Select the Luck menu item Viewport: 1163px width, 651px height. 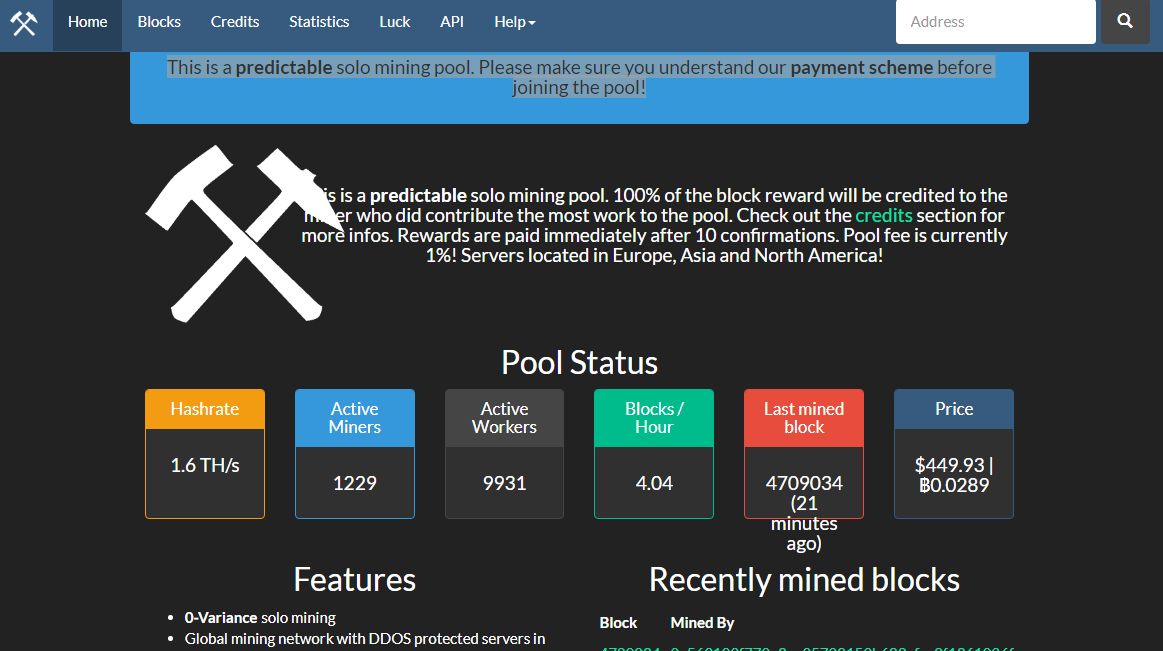(x=395, y=22)
